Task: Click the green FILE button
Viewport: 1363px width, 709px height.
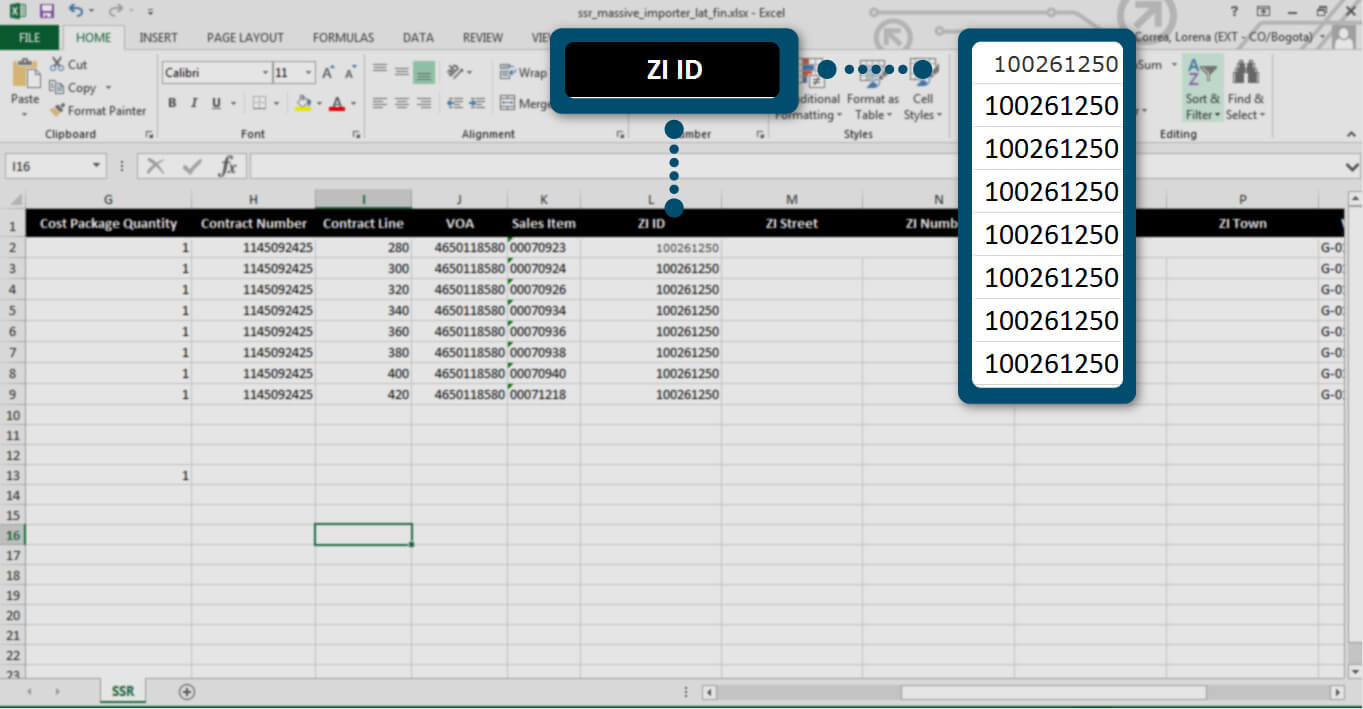Action: [29, 38]
